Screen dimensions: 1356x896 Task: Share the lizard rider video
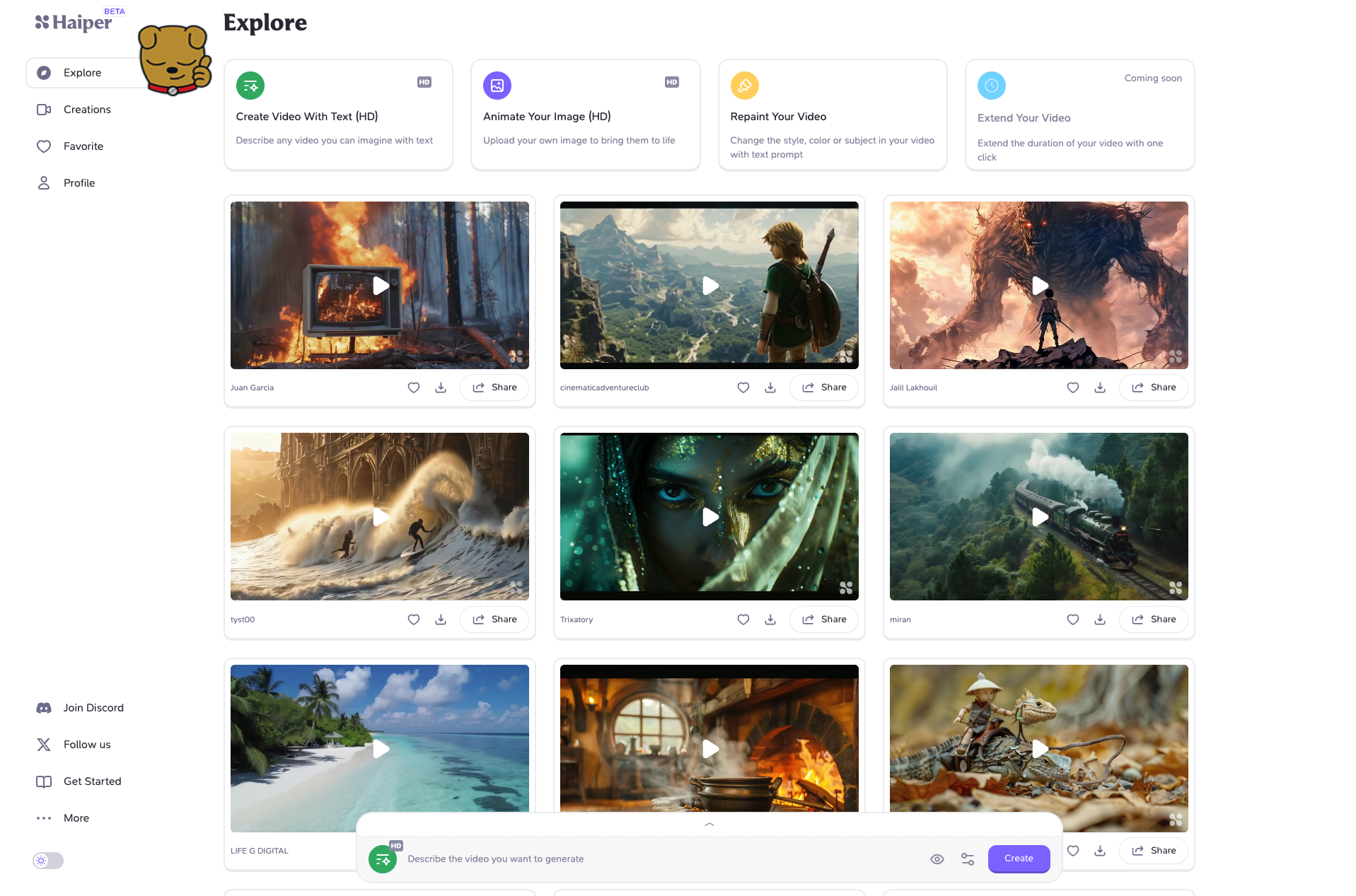pos(1154,851)
